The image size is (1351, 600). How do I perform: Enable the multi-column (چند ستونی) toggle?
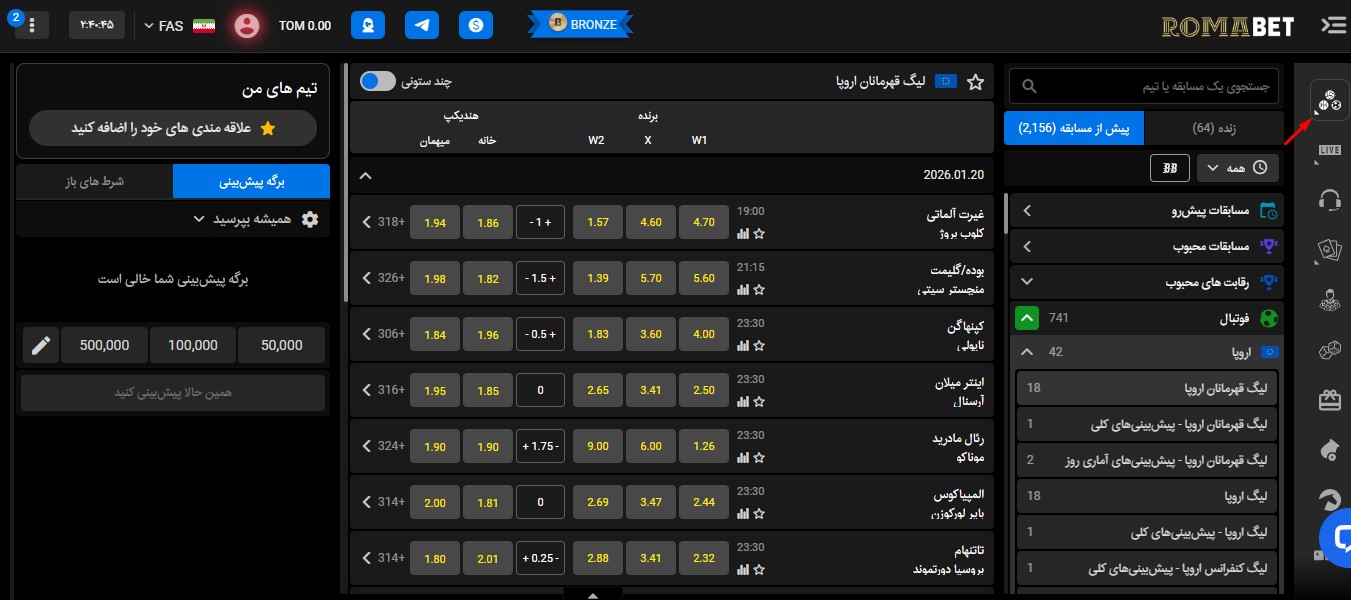pos(378,81)
